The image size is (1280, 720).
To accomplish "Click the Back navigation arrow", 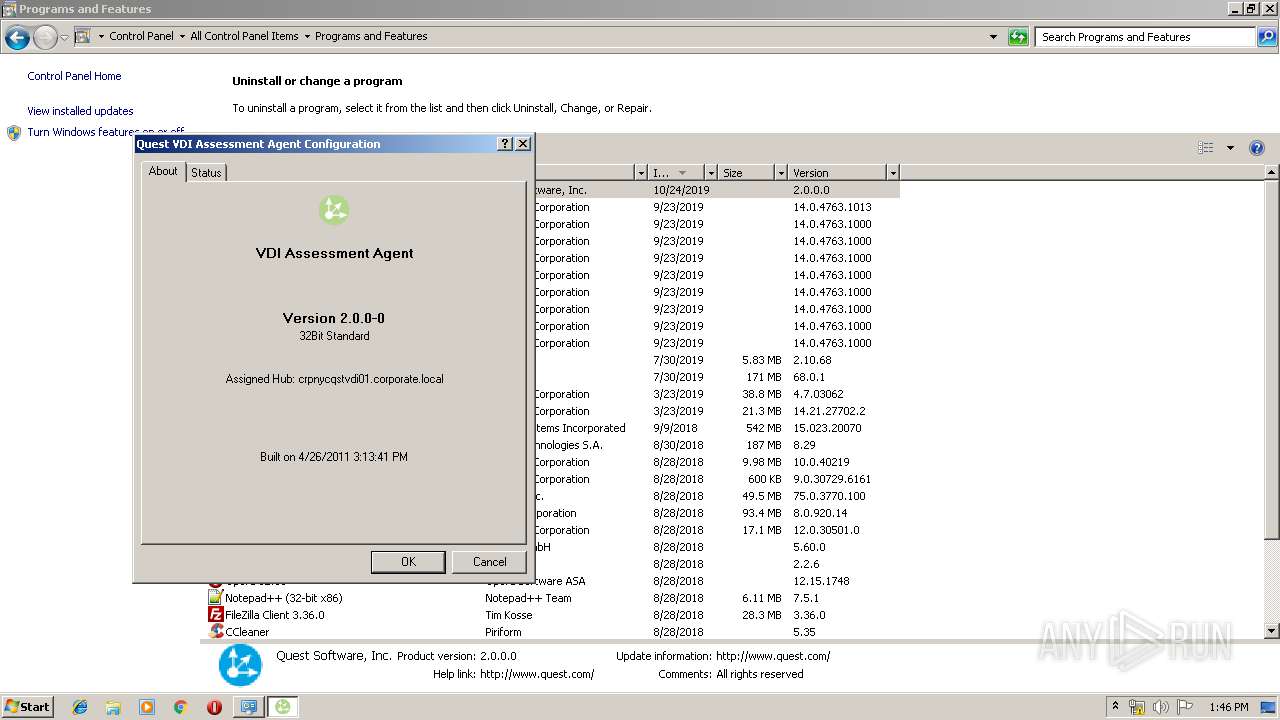I will (x=17, y=38).
